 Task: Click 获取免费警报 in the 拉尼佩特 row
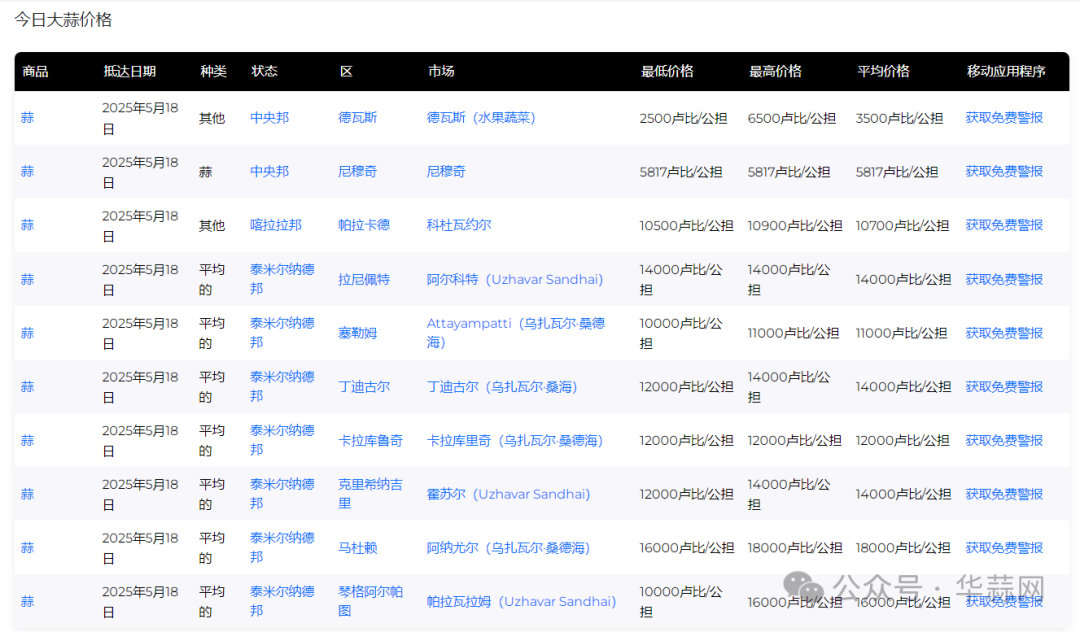(x=1004, y=280)
